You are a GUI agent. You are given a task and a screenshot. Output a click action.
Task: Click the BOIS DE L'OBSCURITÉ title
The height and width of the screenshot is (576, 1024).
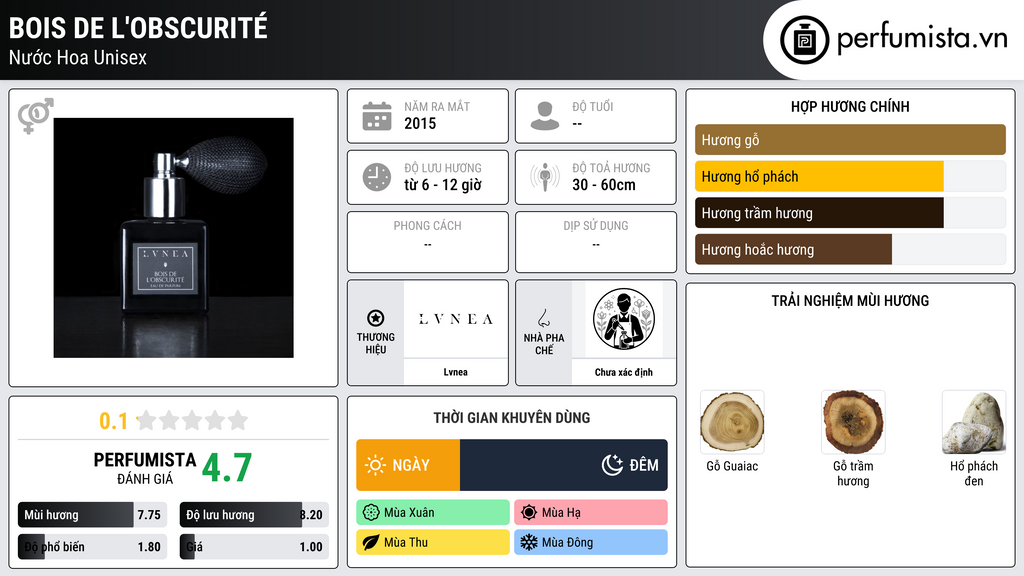coord(138,28)
